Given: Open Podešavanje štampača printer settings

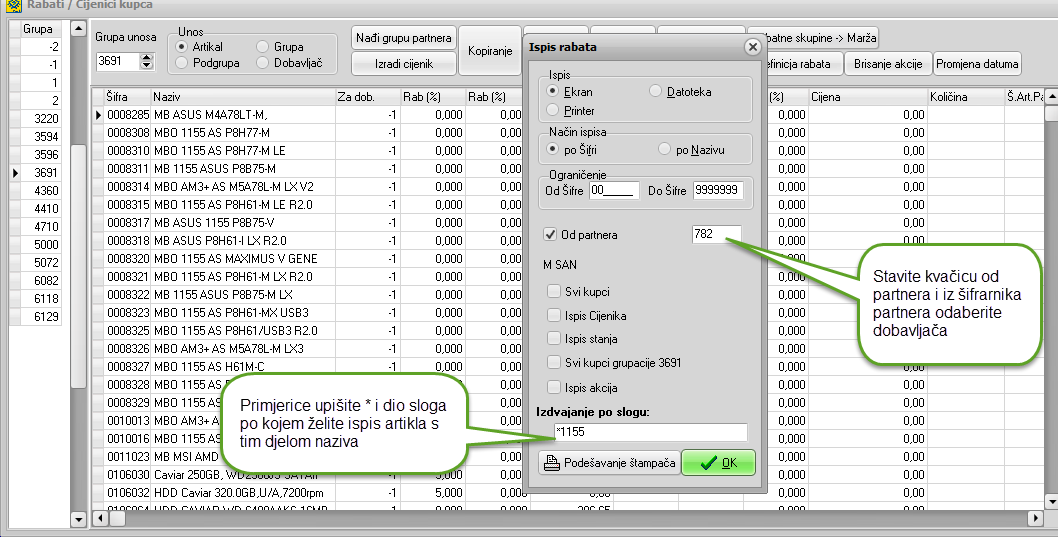Looking at the screenshot, I should click(609, 462).
